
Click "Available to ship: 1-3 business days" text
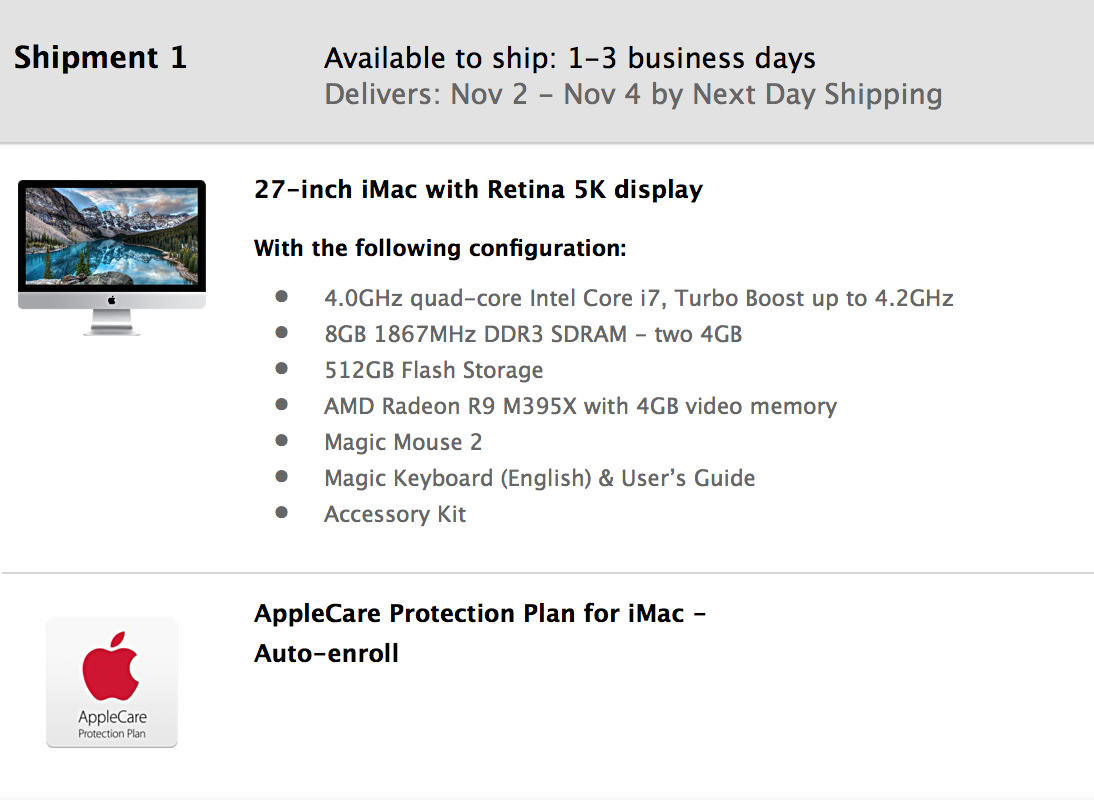click(x=570, y=59)
